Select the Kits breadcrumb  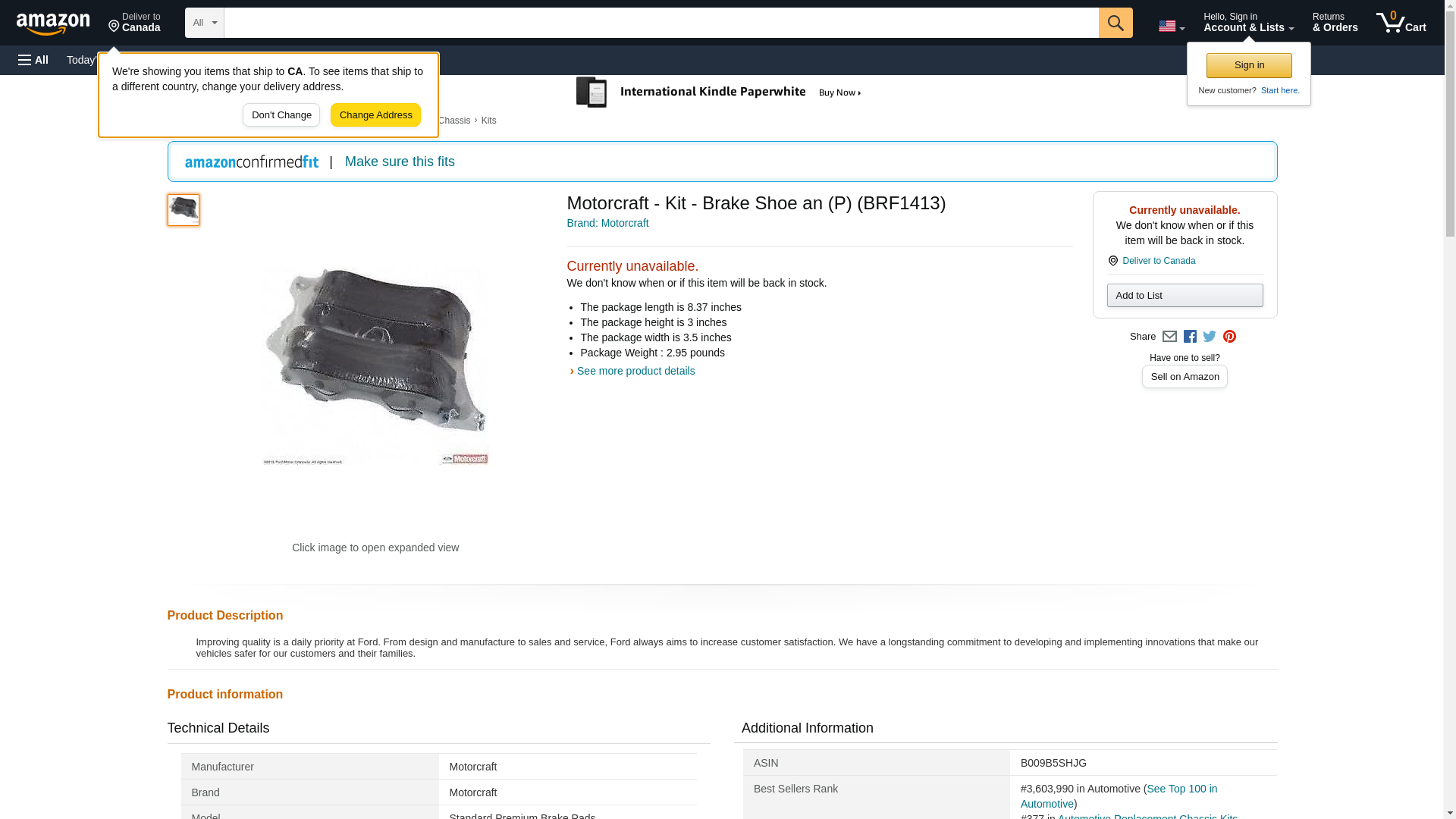point(488,121)
